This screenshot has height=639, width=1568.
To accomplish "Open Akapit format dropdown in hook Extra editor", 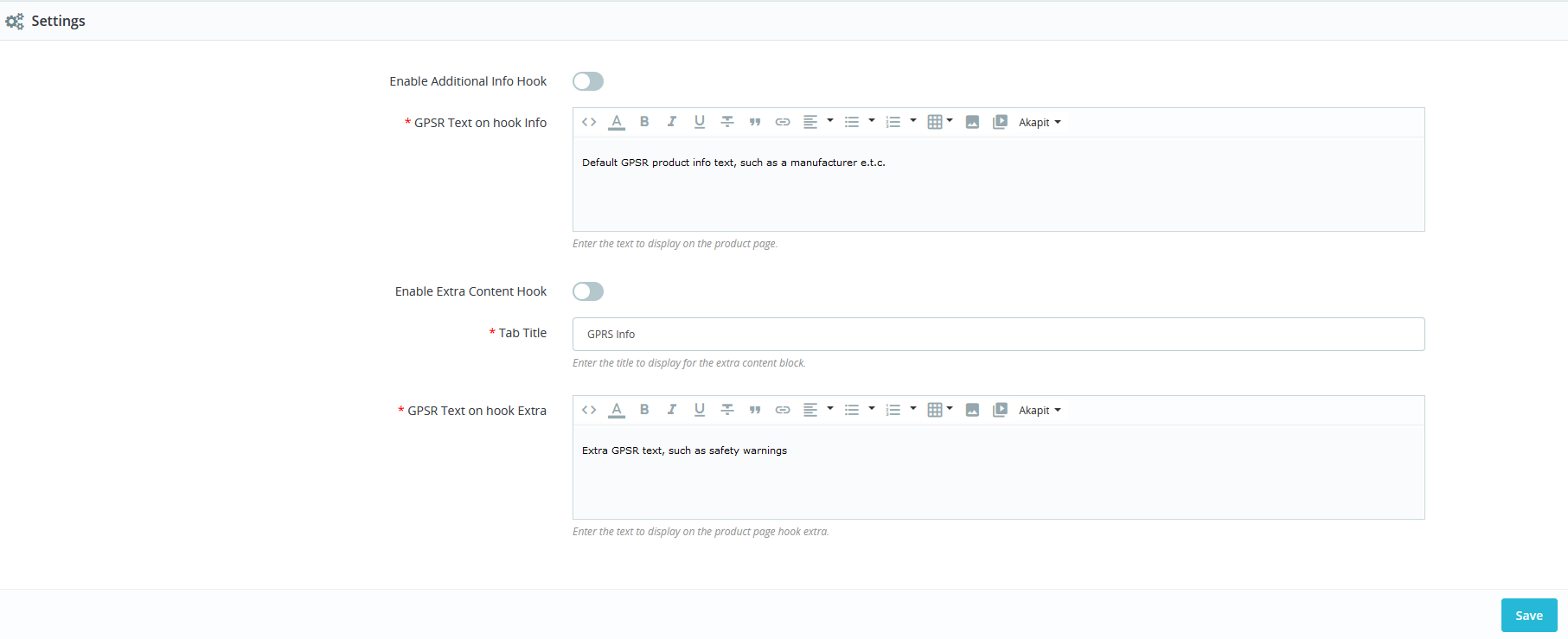I will tap(1040, 410).
